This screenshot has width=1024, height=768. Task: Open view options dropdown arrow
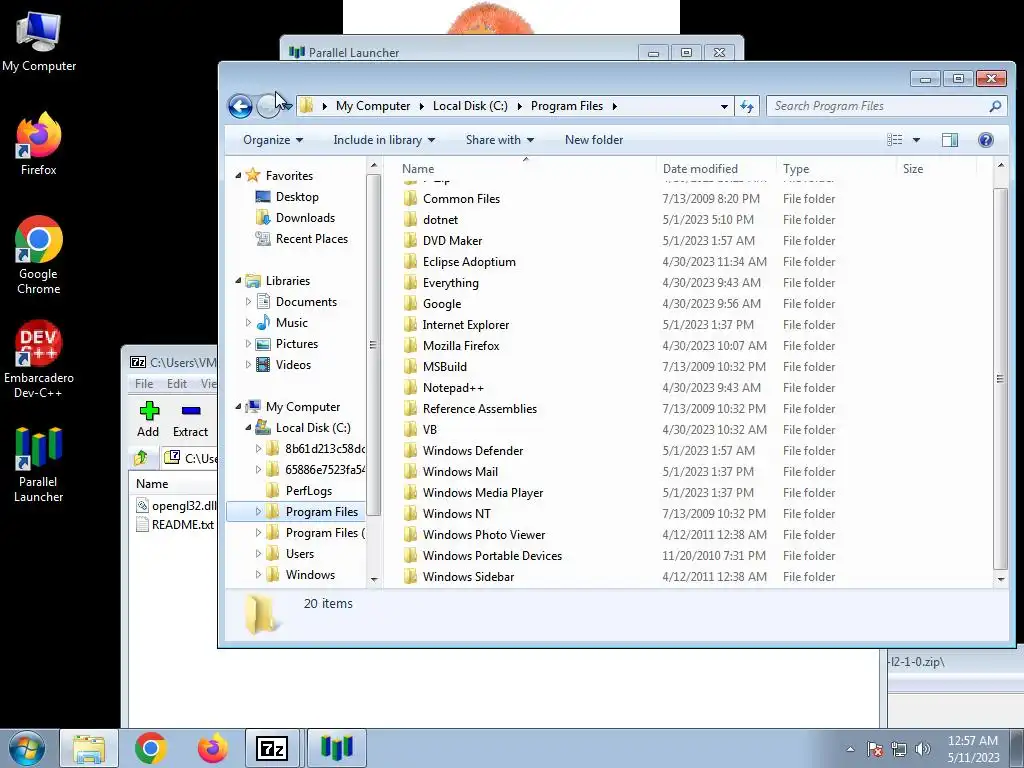pos(916,140)
